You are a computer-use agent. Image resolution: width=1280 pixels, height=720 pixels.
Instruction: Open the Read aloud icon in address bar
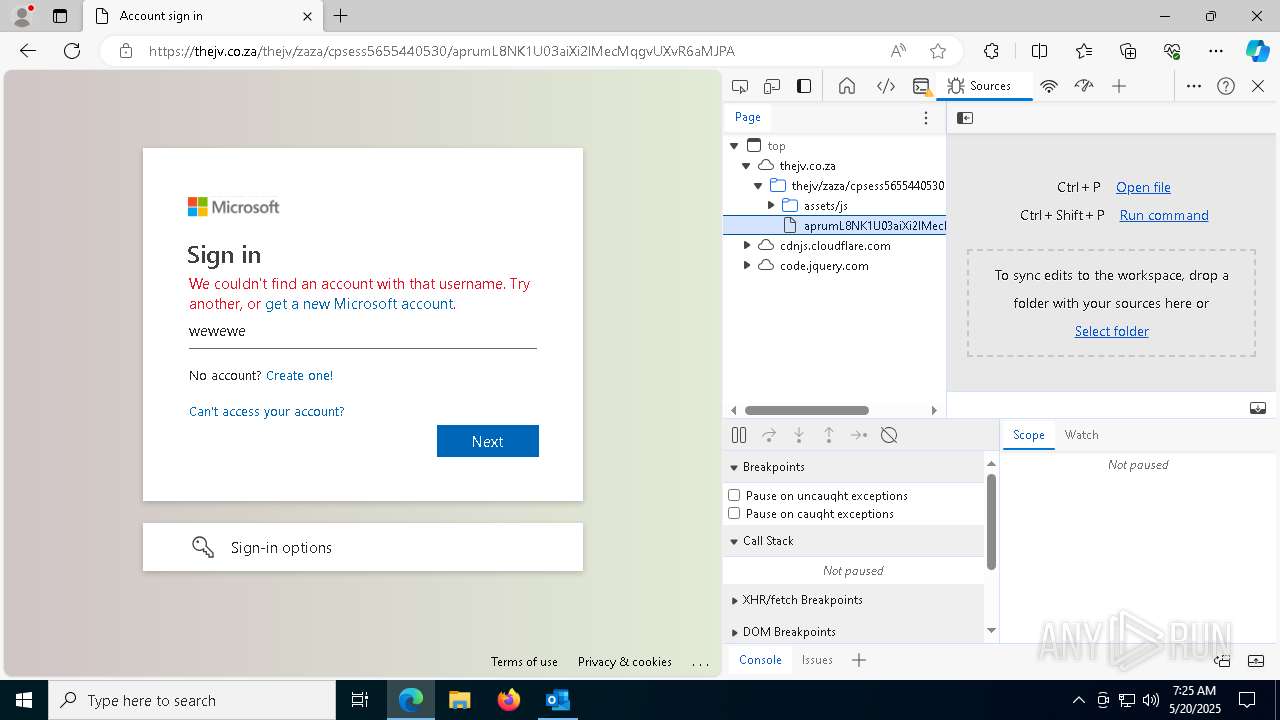click(898, 51)
